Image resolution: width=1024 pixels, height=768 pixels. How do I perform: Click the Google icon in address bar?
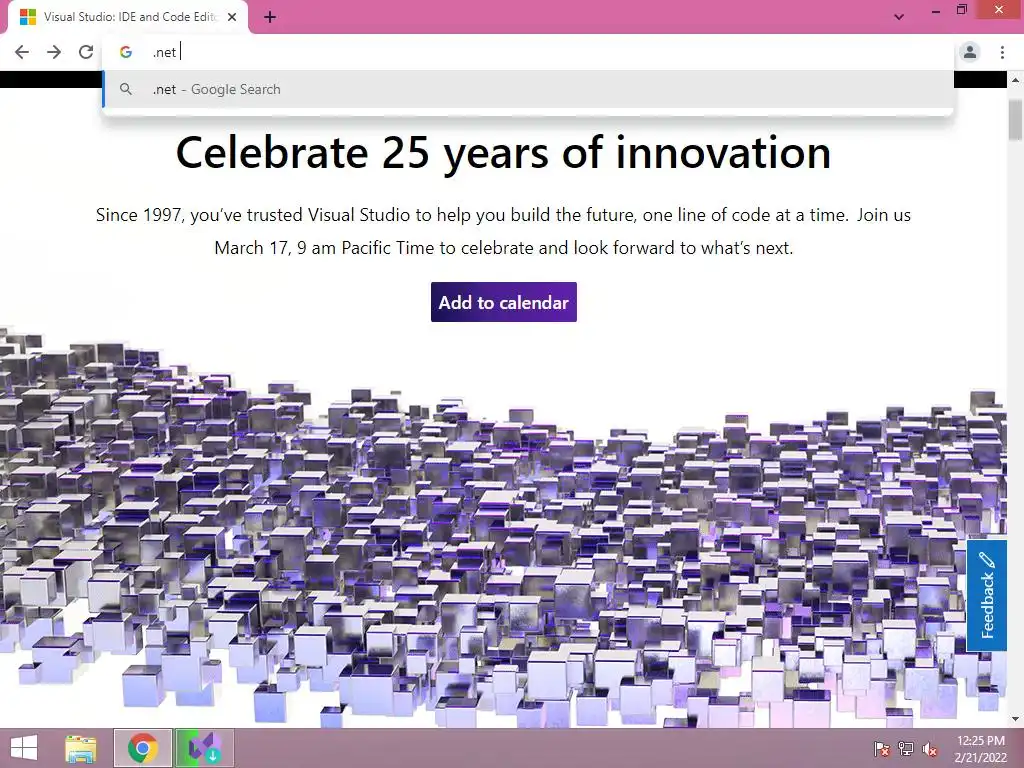pyautogui.click(x=126, y=52)
